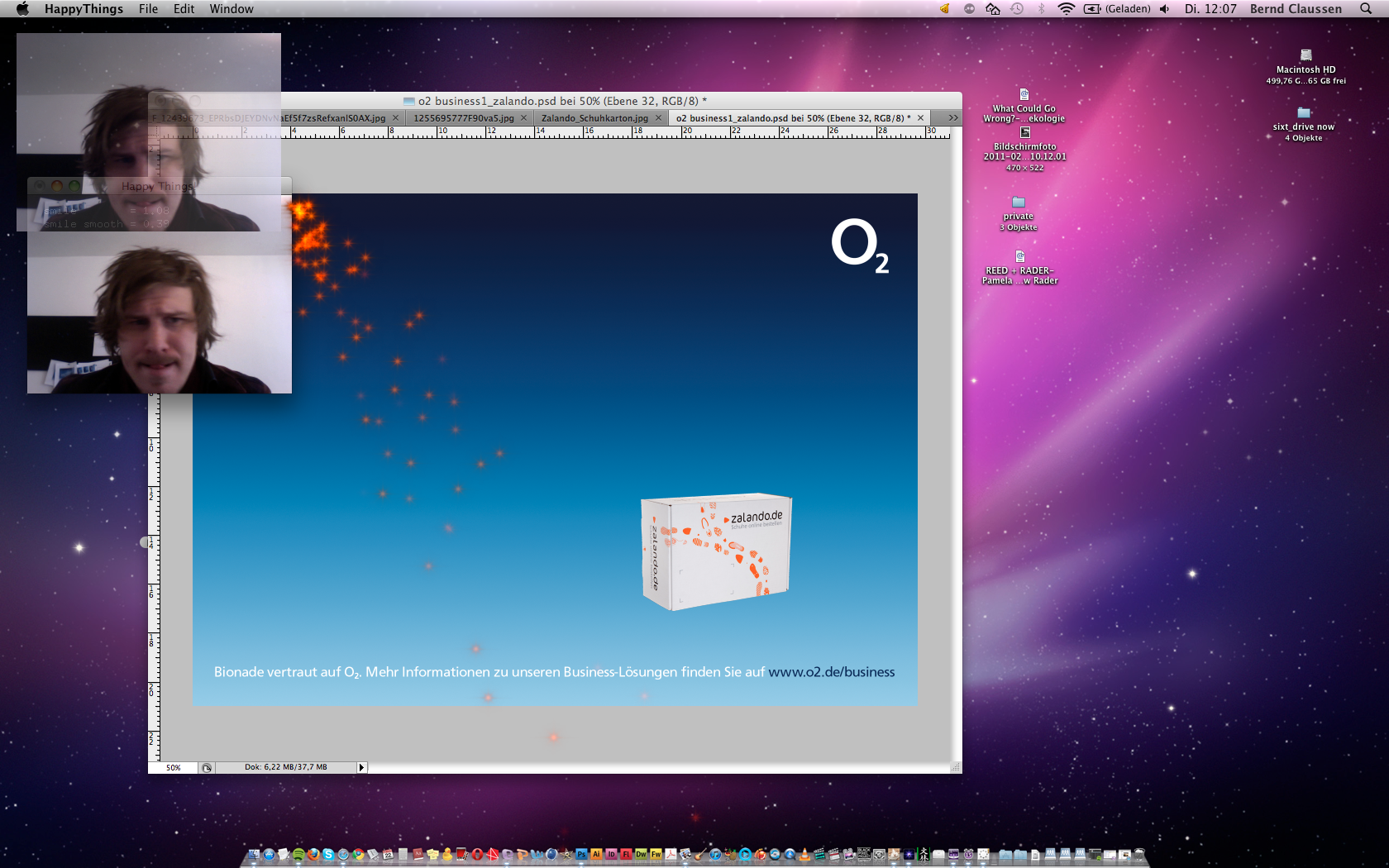
Task: Launch Illustrator from the dock
Action: click(596, 855)
